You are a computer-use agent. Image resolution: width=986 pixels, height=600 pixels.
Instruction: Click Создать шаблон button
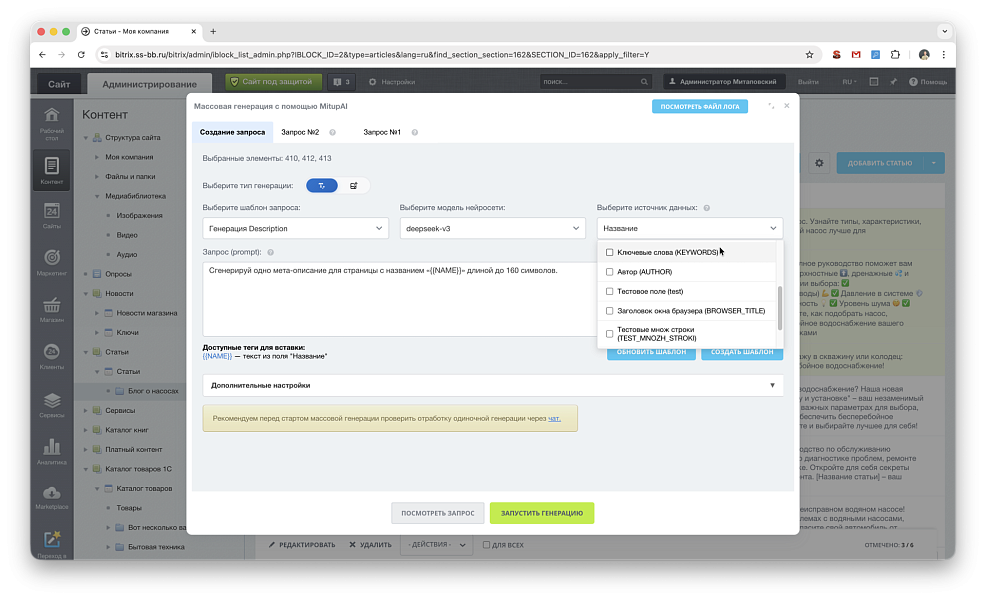742,352
